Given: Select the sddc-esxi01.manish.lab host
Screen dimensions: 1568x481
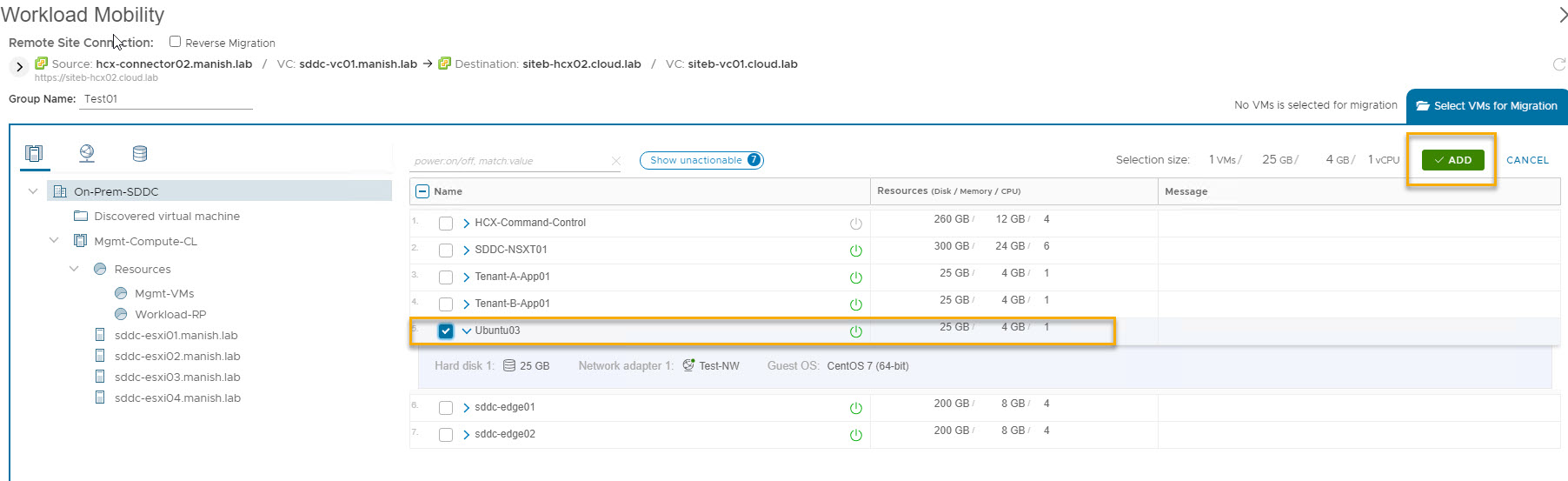Looking at the screenshot, I should click(176, 336).
